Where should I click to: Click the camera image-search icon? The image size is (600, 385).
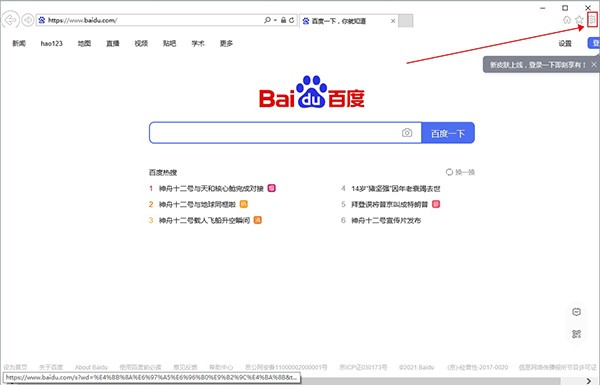pos(407,133)
